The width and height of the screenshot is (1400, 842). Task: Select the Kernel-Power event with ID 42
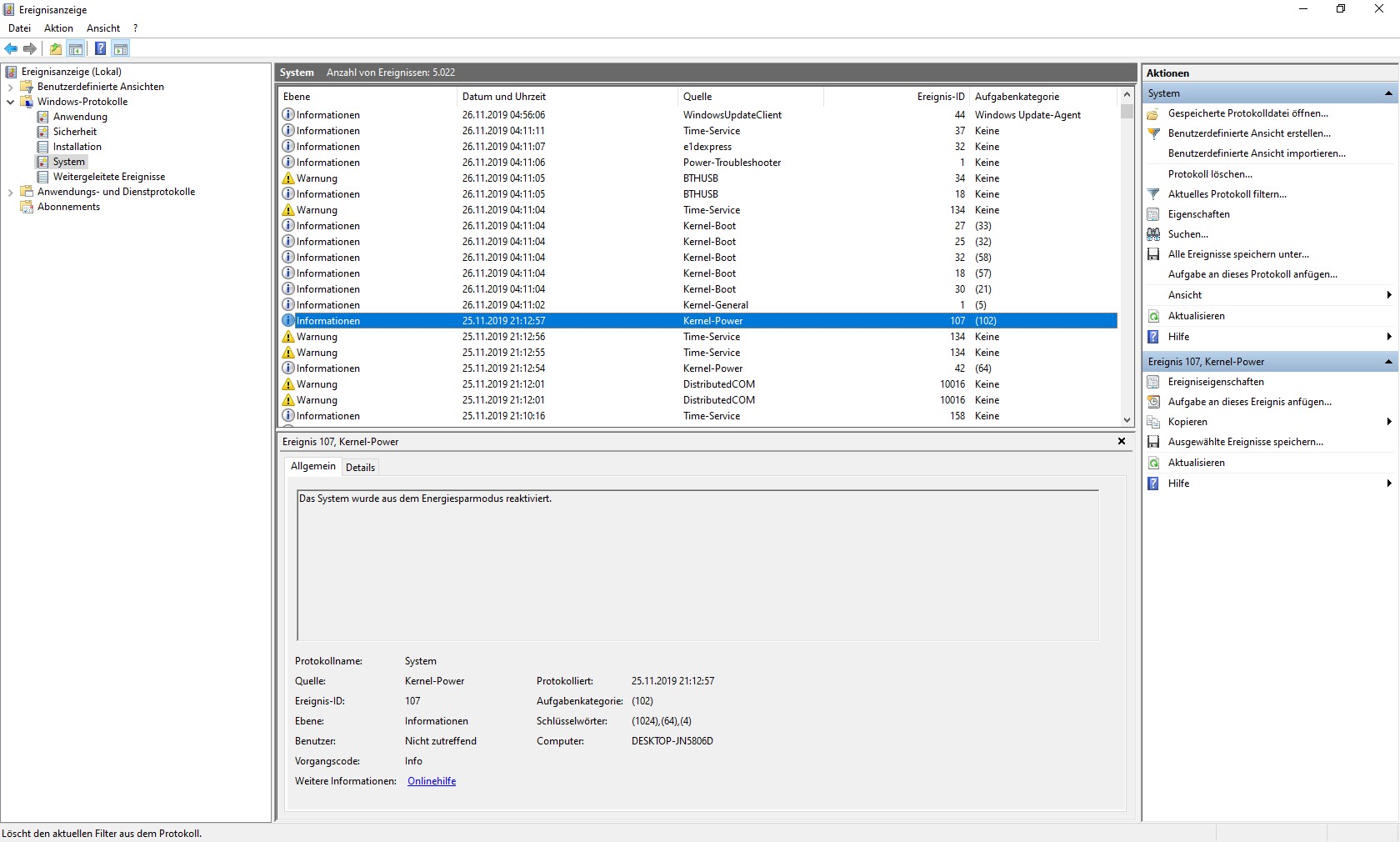(x=699, y=368)
